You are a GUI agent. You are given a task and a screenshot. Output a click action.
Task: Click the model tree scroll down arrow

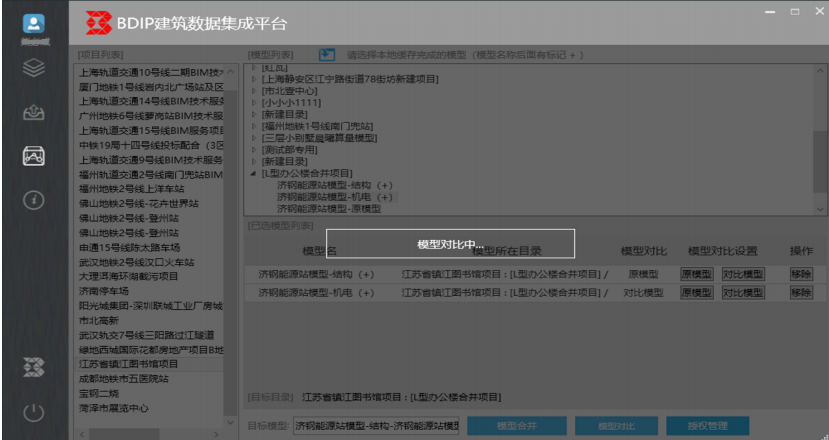[x=820, y=209]
